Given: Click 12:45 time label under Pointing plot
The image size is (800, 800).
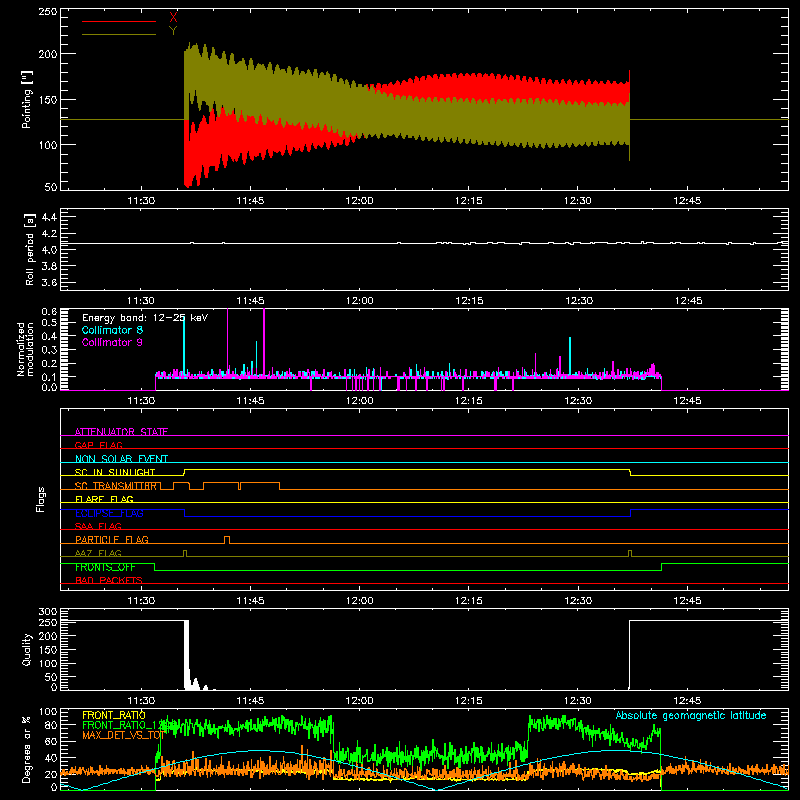Looking at the screenshot, I should [687, 201].
